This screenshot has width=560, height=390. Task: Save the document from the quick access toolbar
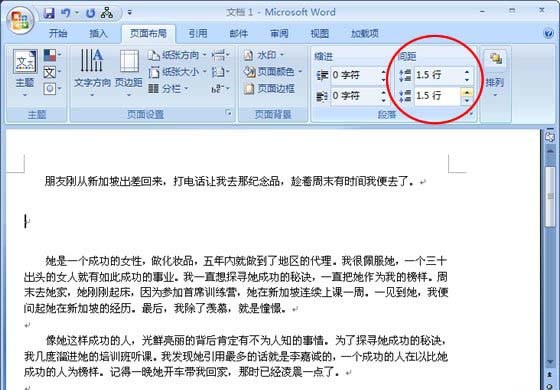pos(49,13)
